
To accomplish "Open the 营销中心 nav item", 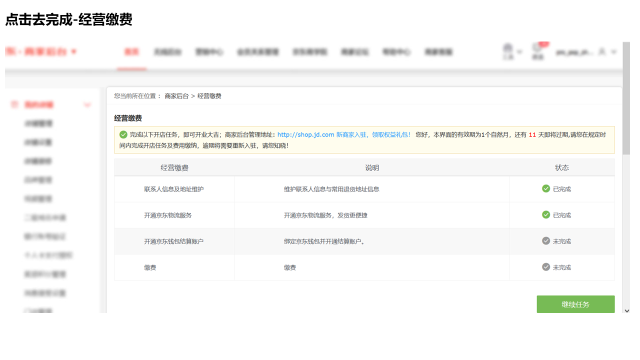I will coord(209,52).
